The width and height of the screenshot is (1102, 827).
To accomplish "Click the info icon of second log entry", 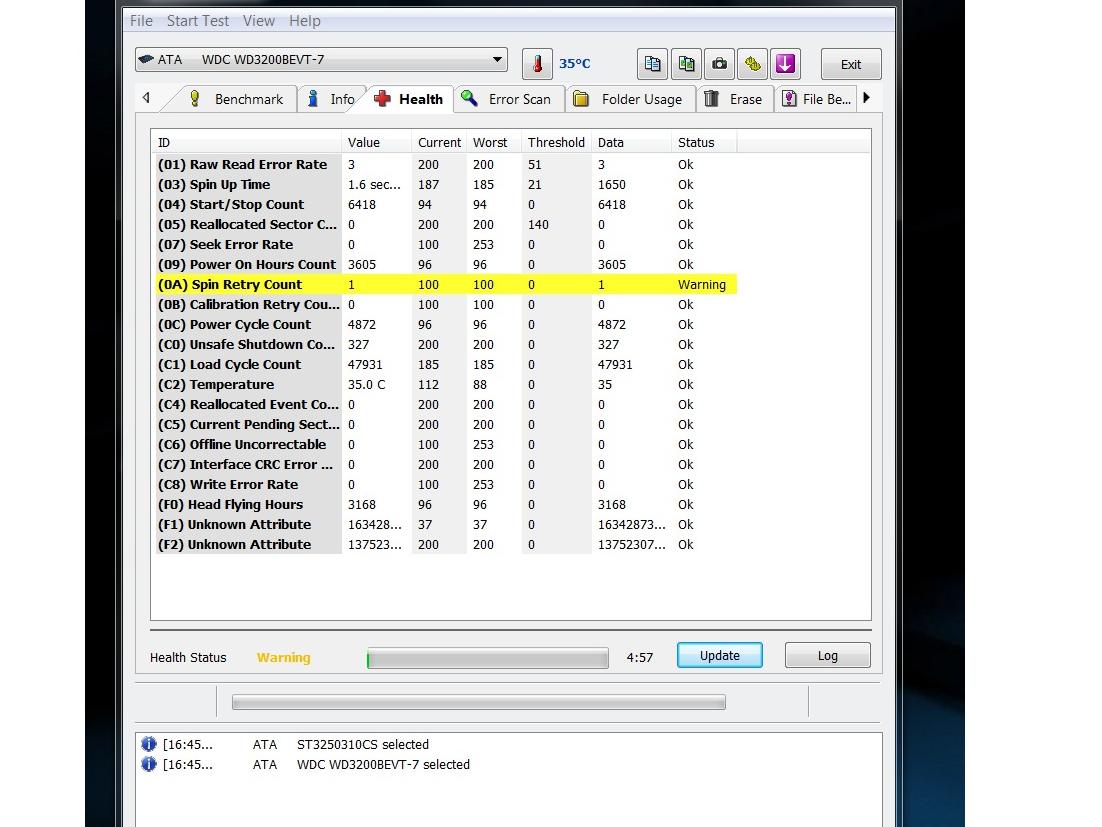I will 149,764.
